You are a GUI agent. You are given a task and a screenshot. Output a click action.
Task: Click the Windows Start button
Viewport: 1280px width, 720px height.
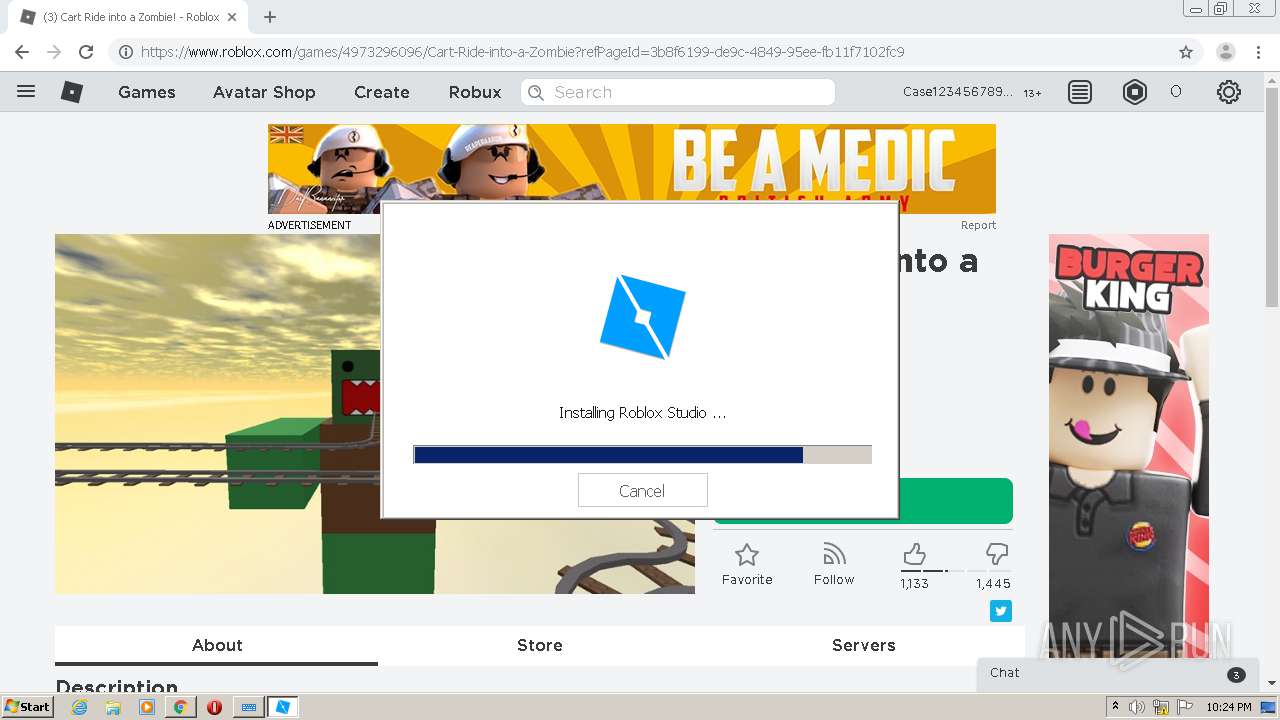[x=27, y=707]
